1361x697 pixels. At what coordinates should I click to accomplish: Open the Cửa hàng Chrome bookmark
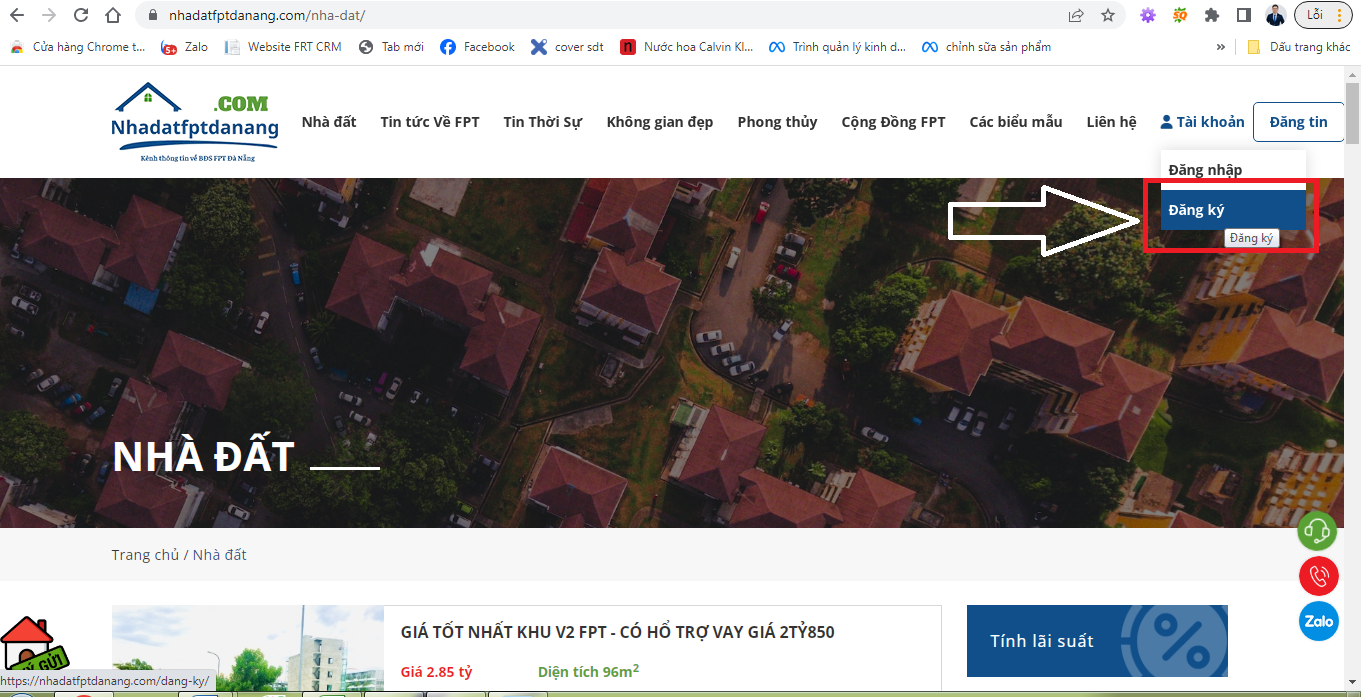[x=77, y=47]
